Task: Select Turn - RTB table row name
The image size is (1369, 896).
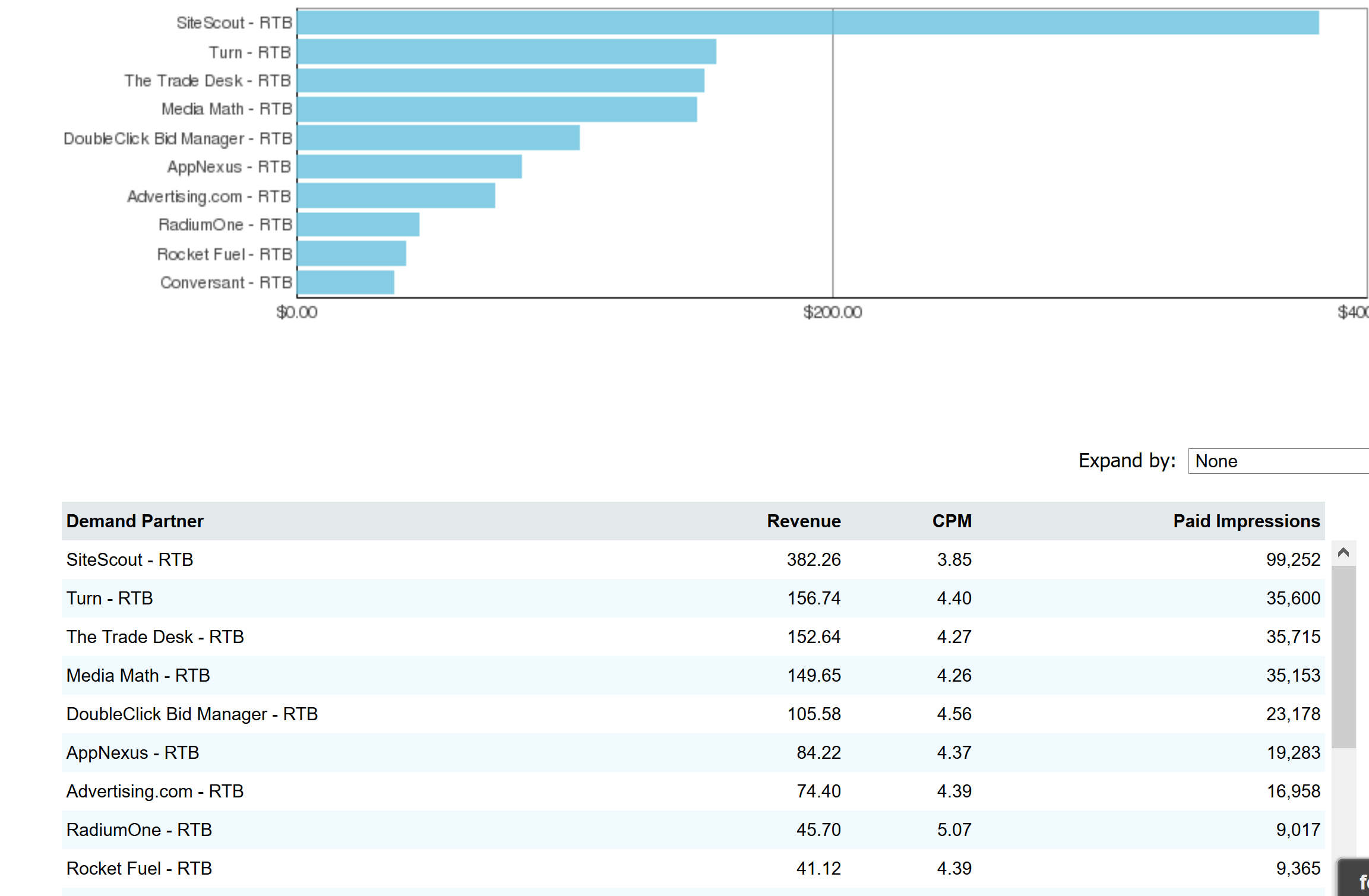Action: point(110,598)
